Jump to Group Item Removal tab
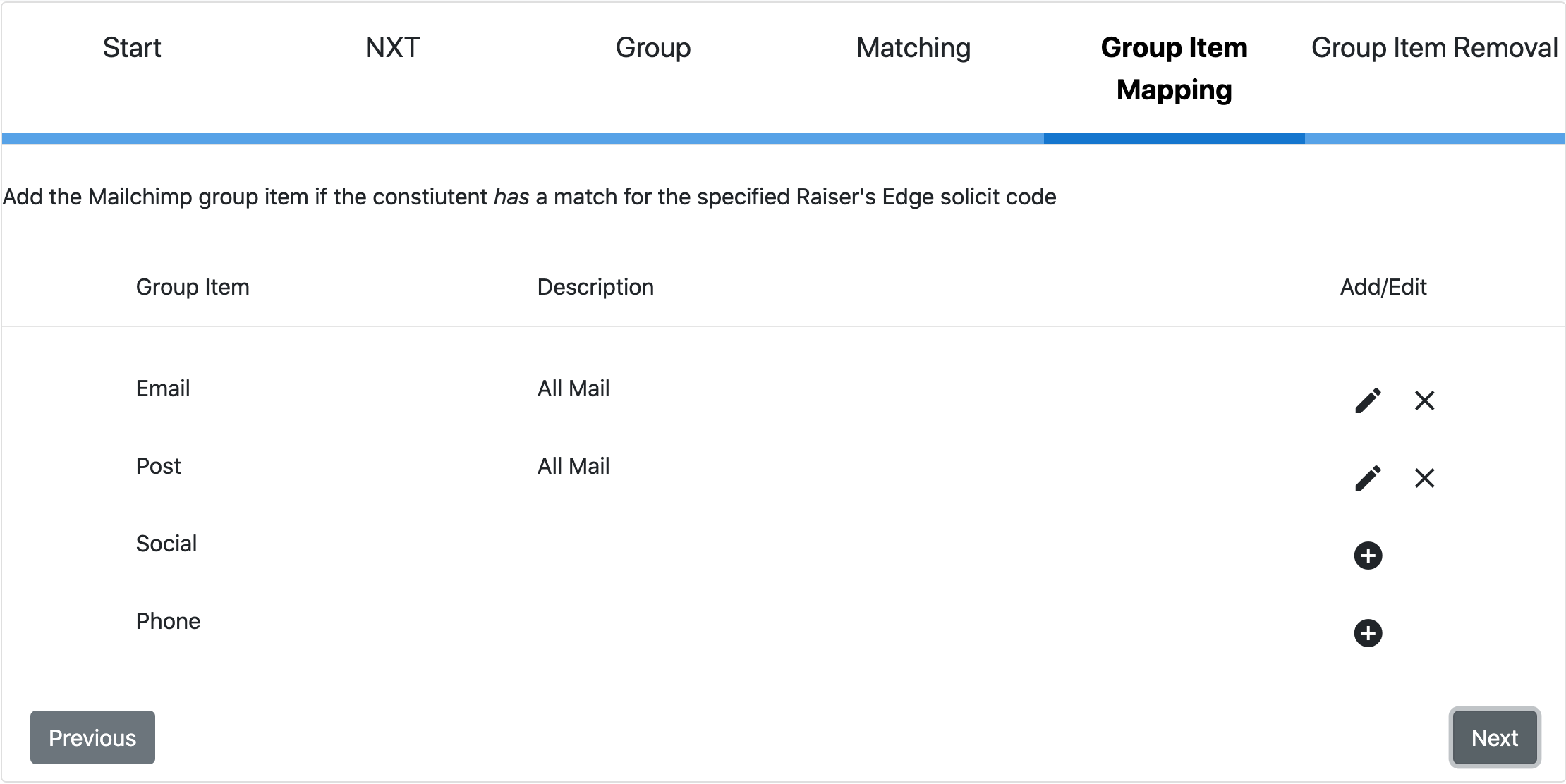The image size is (1566, 784). (x=1435, y=48)
